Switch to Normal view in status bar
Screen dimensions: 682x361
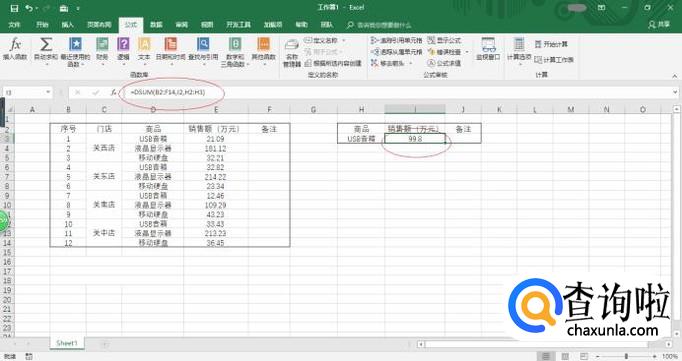546,356
